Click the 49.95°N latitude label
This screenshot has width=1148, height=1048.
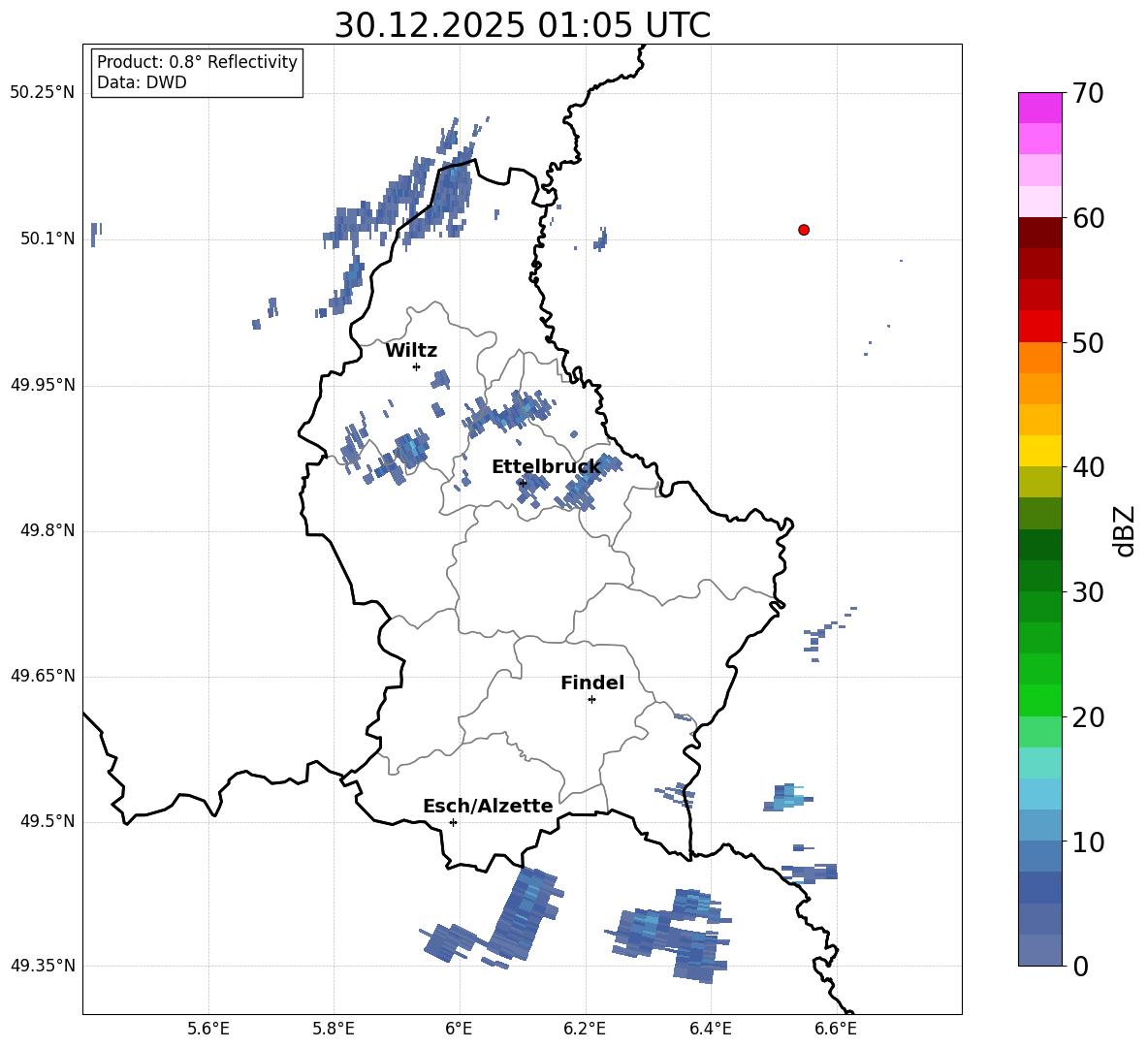[x=43, y=385]
